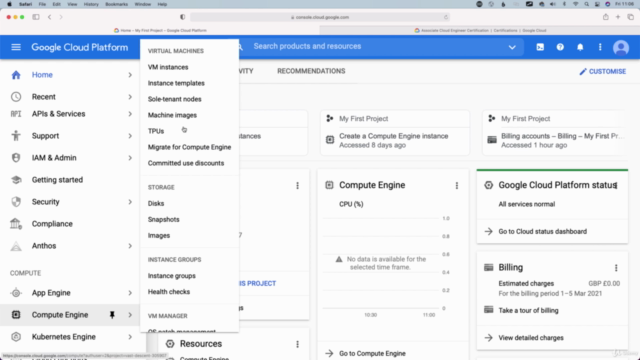
Task: Expand the Support submenu chevron
Action: [130, 136]
